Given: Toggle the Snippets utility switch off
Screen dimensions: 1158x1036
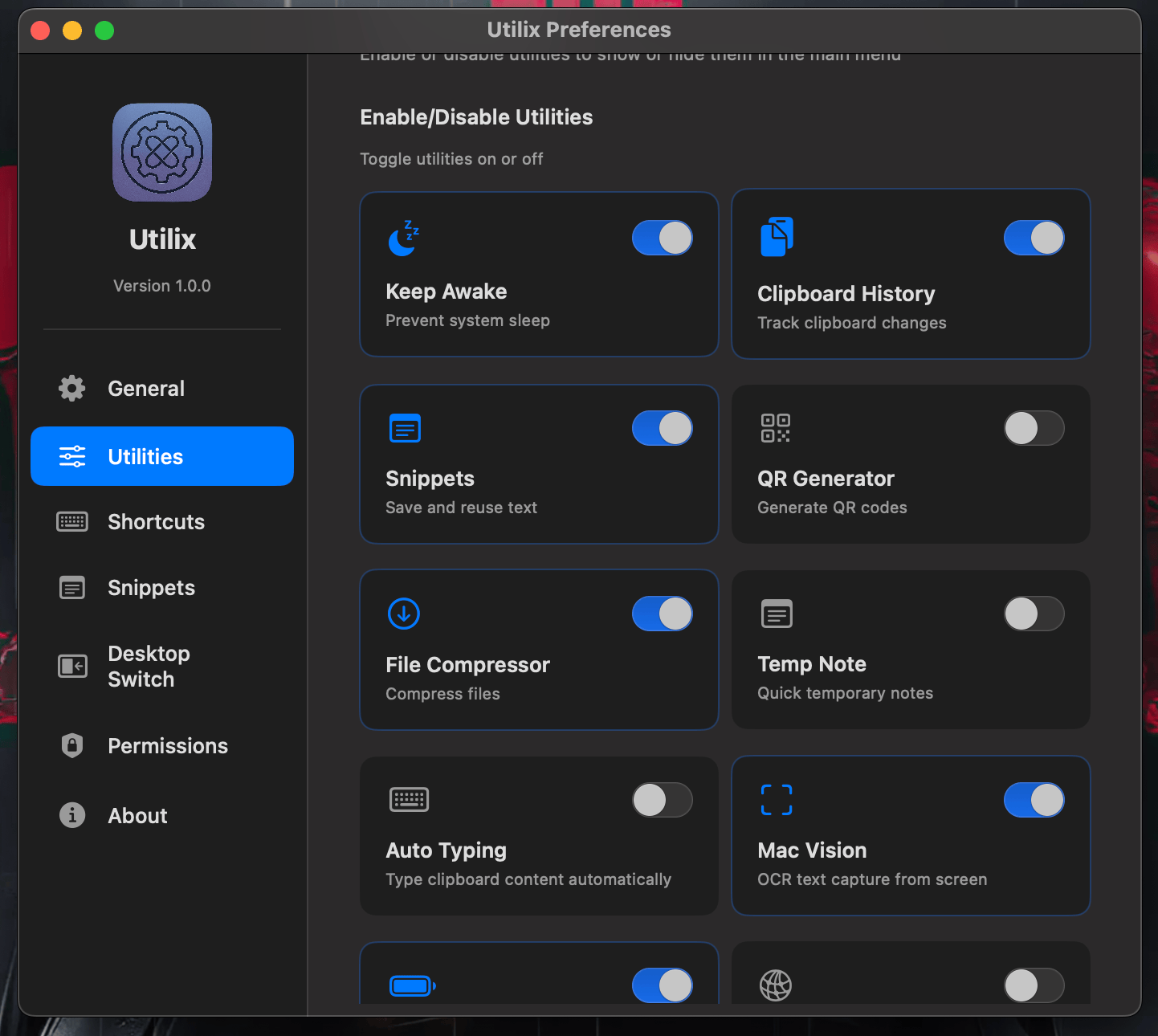Looking at the screenshot, I should [663, 428].
